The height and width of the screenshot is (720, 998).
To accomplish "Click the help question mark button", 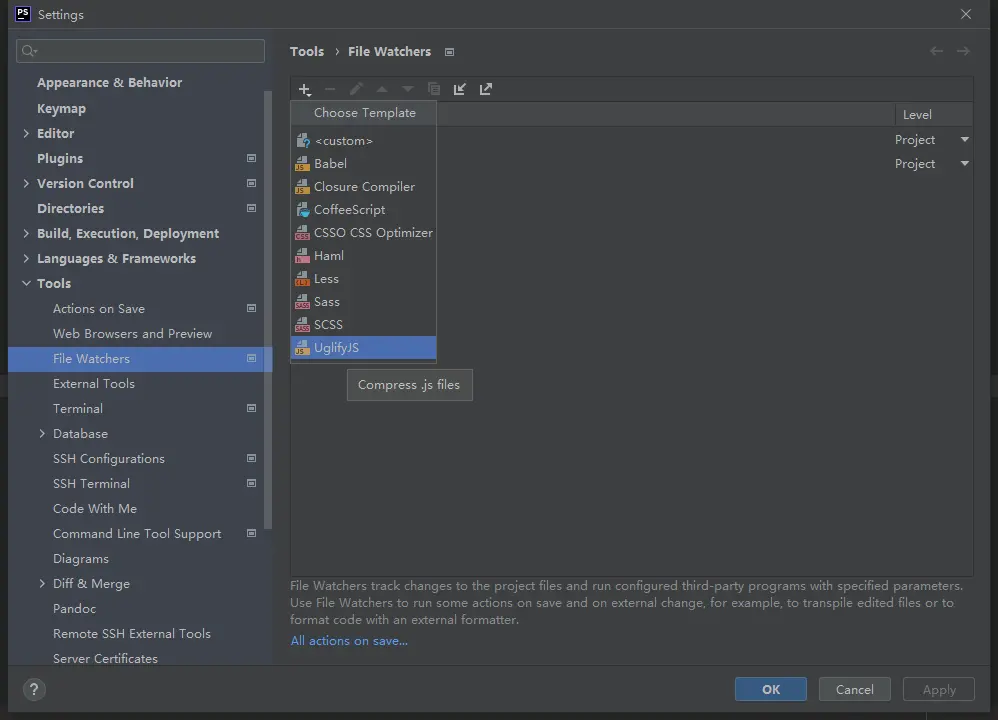I will [34, 689].
